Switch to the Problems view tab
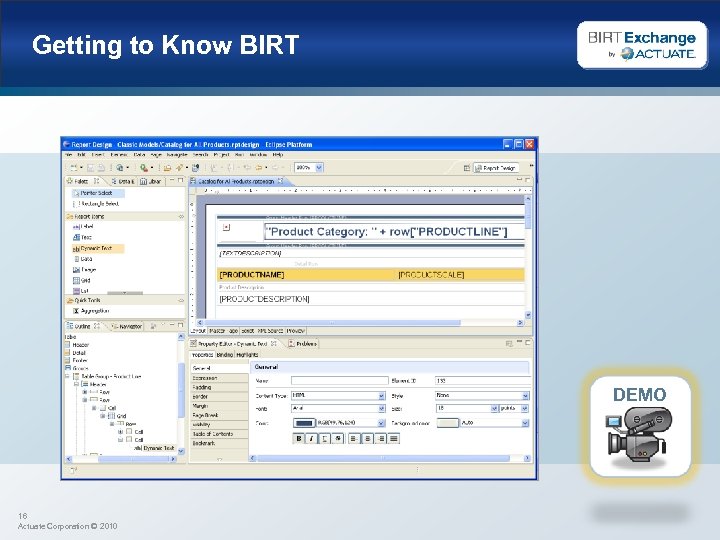 click(303, 343)
